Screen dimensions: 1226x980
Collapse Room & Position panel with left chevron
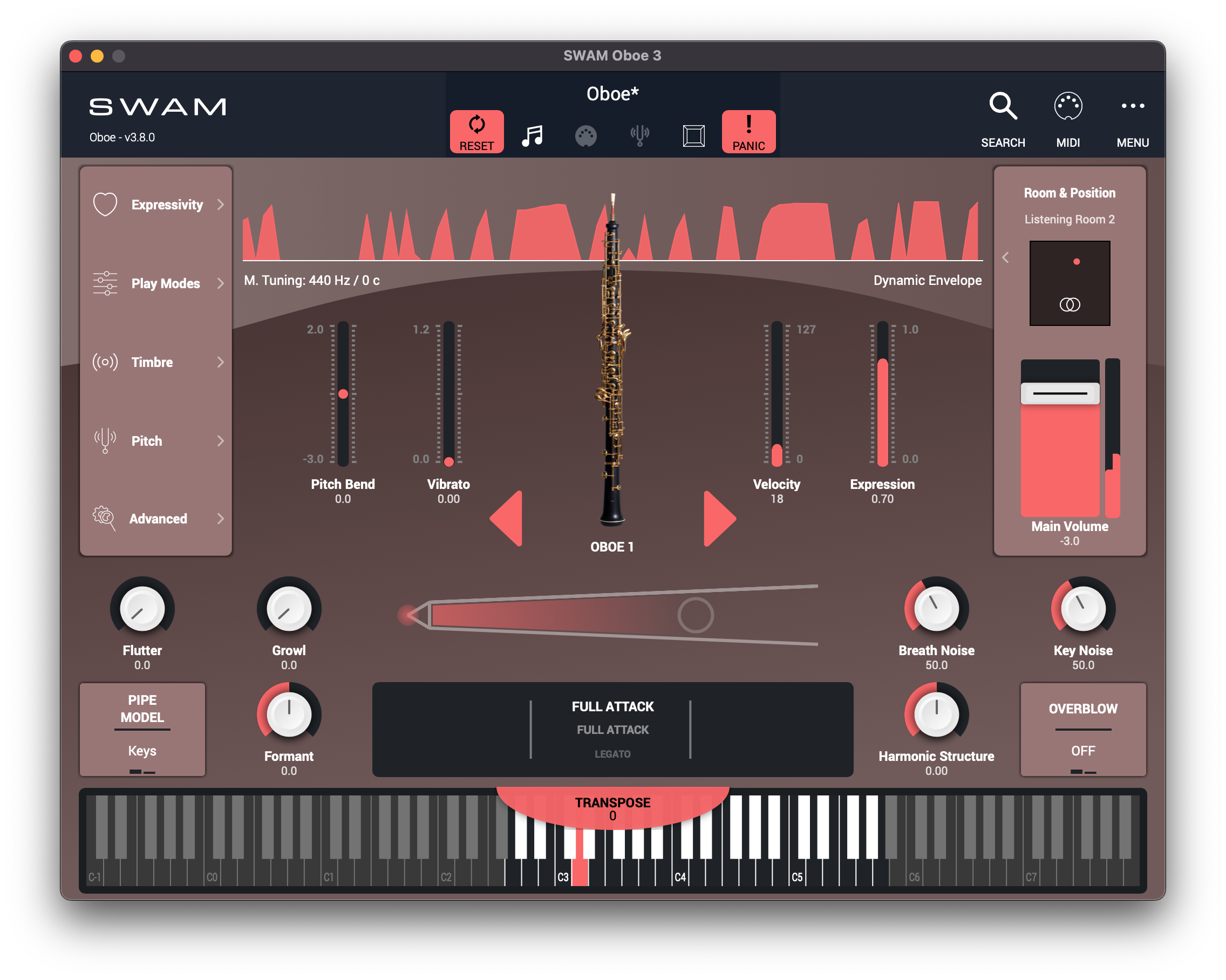point(1005,257)
